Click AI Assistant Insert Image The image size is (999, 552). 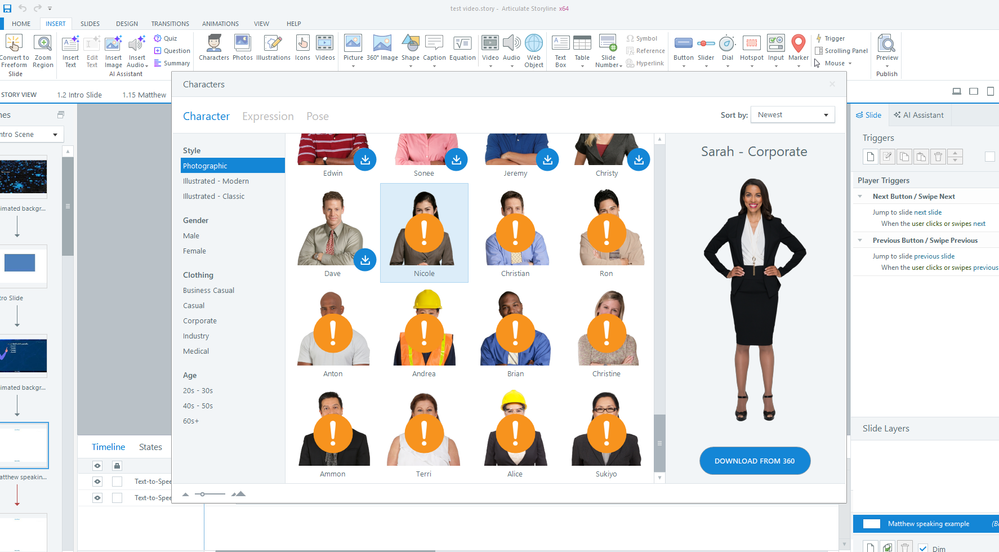coord(113,51)
